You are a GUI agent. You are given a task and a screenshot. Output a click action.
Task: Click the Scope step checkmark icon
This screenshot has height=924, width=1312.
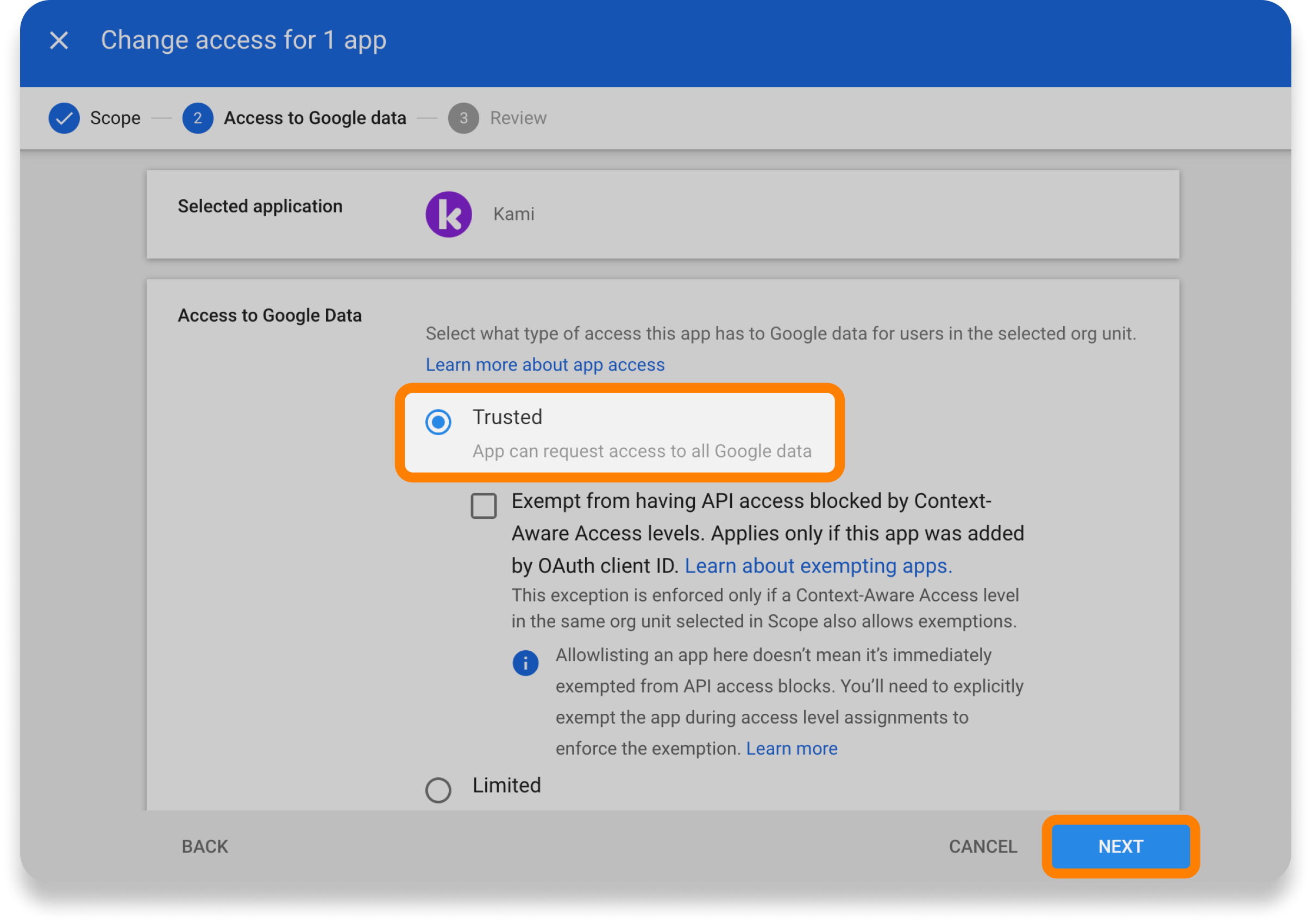coord(64,118)
